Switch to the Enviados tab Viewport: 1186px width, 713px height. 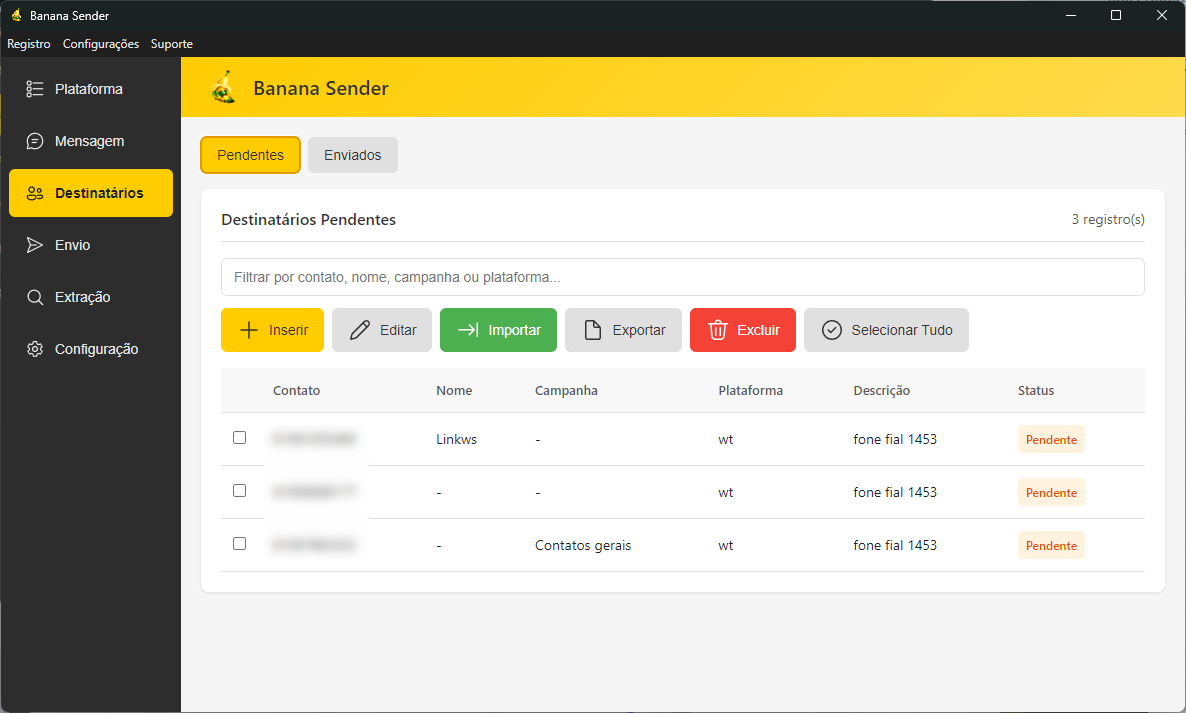point(352,155)
